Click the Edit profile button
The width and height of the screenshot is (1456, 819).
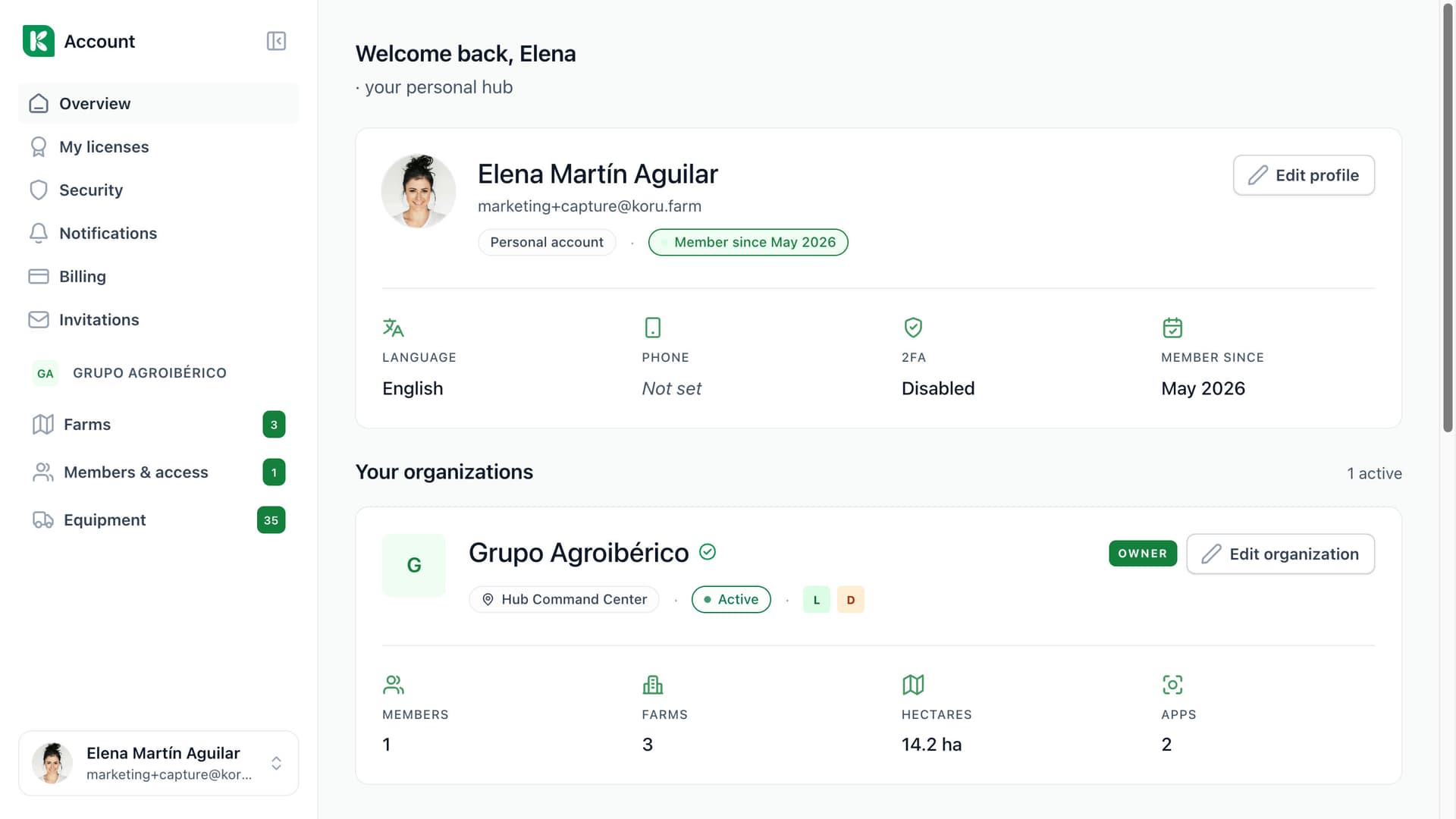(1304, 175)
